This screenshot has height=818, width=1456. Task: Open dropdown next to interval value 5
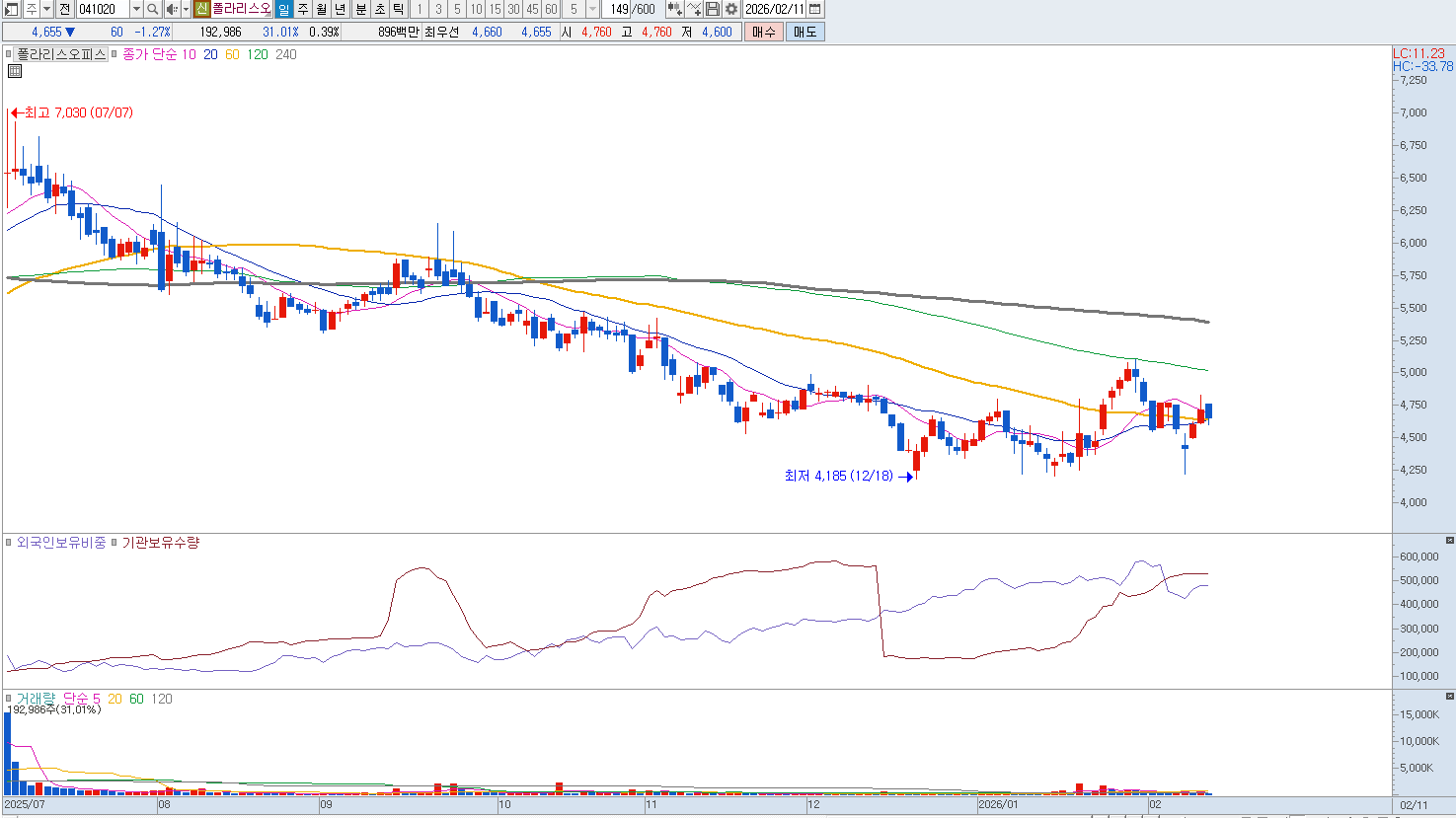pos(592,9)
